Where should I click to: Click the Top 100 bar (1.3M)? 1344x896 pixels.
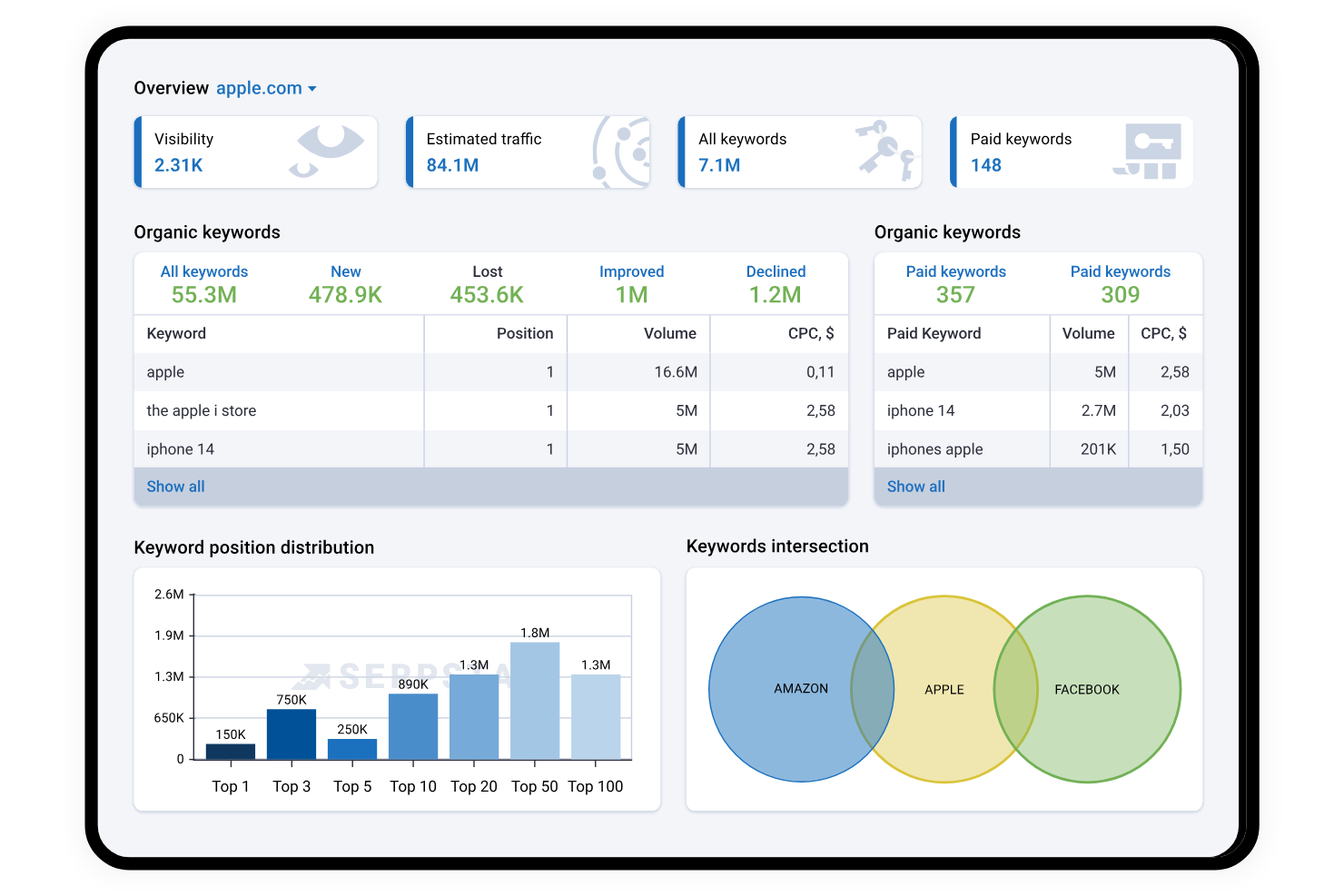click(x=596, y=716)
